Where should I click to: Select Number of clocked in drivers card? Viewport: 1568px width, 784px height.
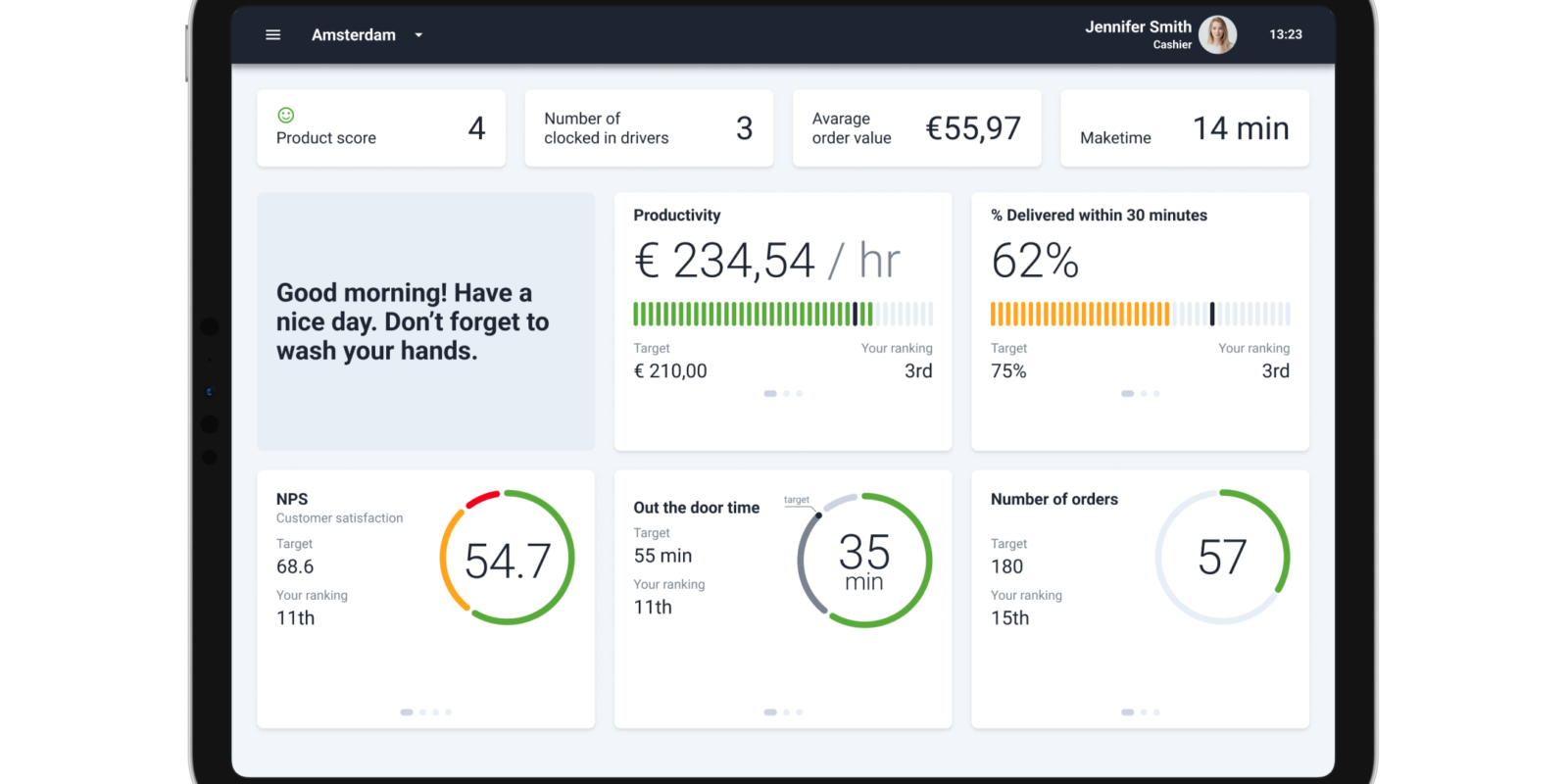click(x=648, y=128)
